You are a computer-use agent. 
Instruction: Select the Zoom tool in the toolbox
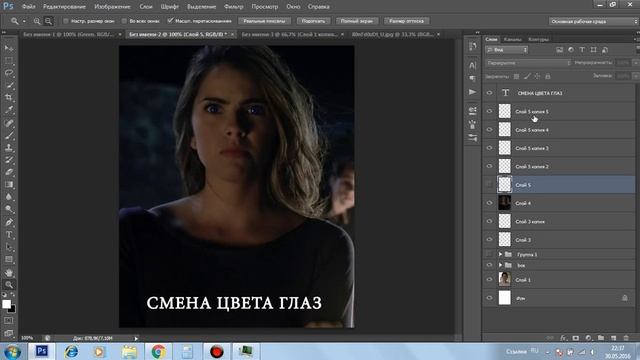point(9,284)
